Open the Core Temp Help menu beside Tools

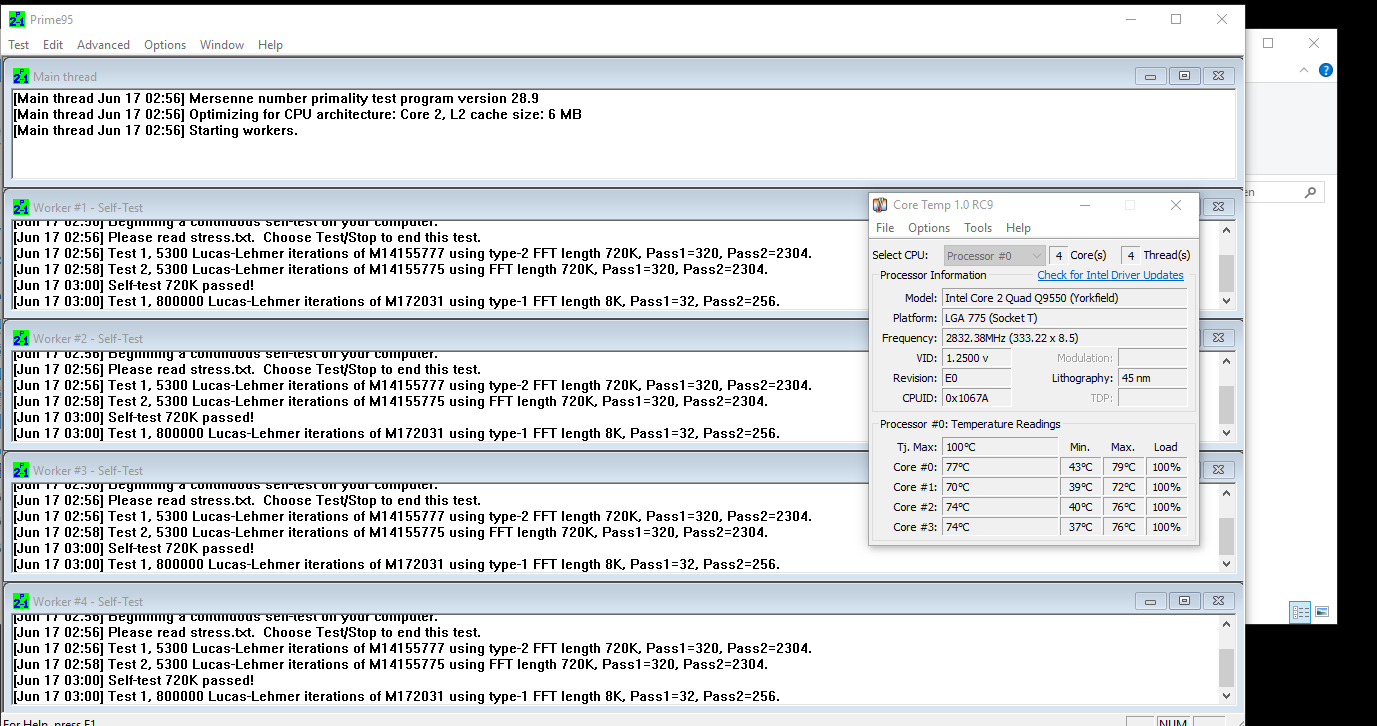[x=1018, y=228]
